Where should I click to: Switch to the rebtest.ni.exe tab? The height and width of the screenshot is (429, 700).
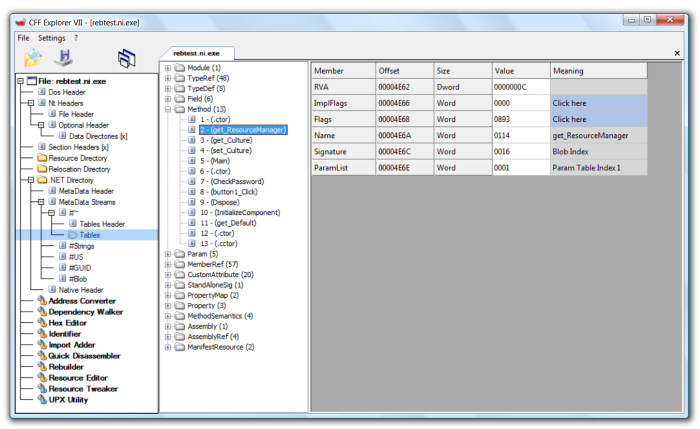tap(196, 53)
